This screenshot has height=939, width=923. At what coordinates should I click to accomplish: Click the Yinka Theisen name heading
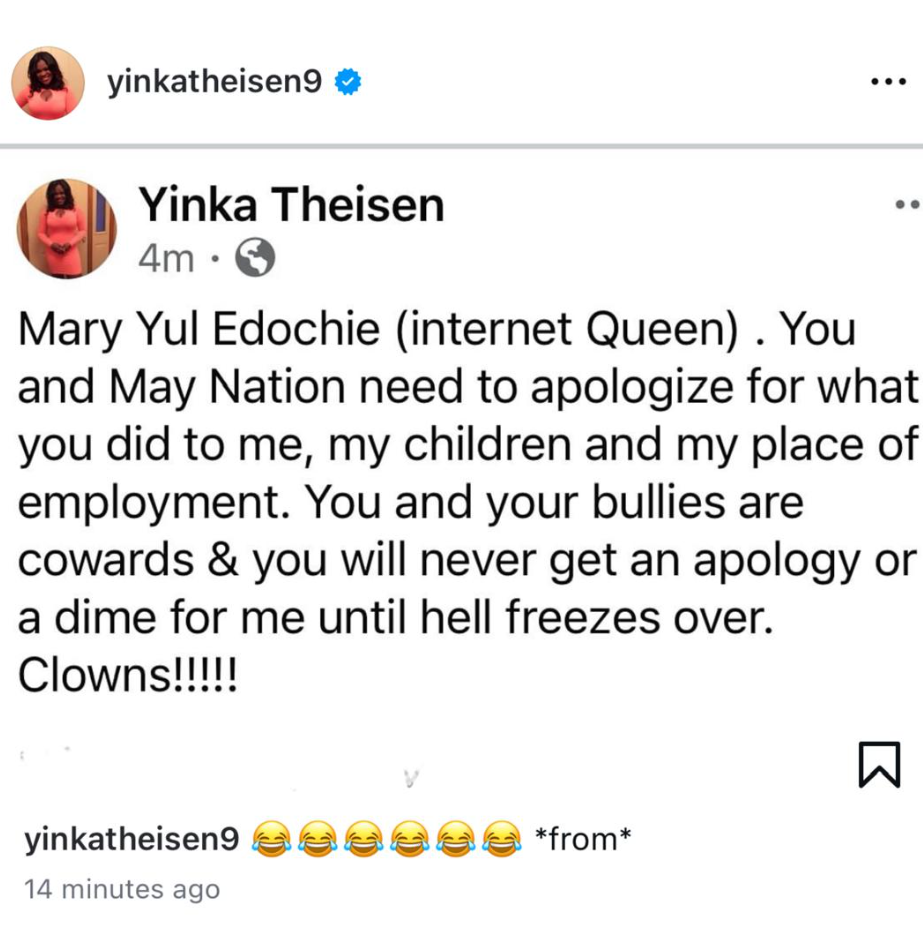click(x=291, y=205)
